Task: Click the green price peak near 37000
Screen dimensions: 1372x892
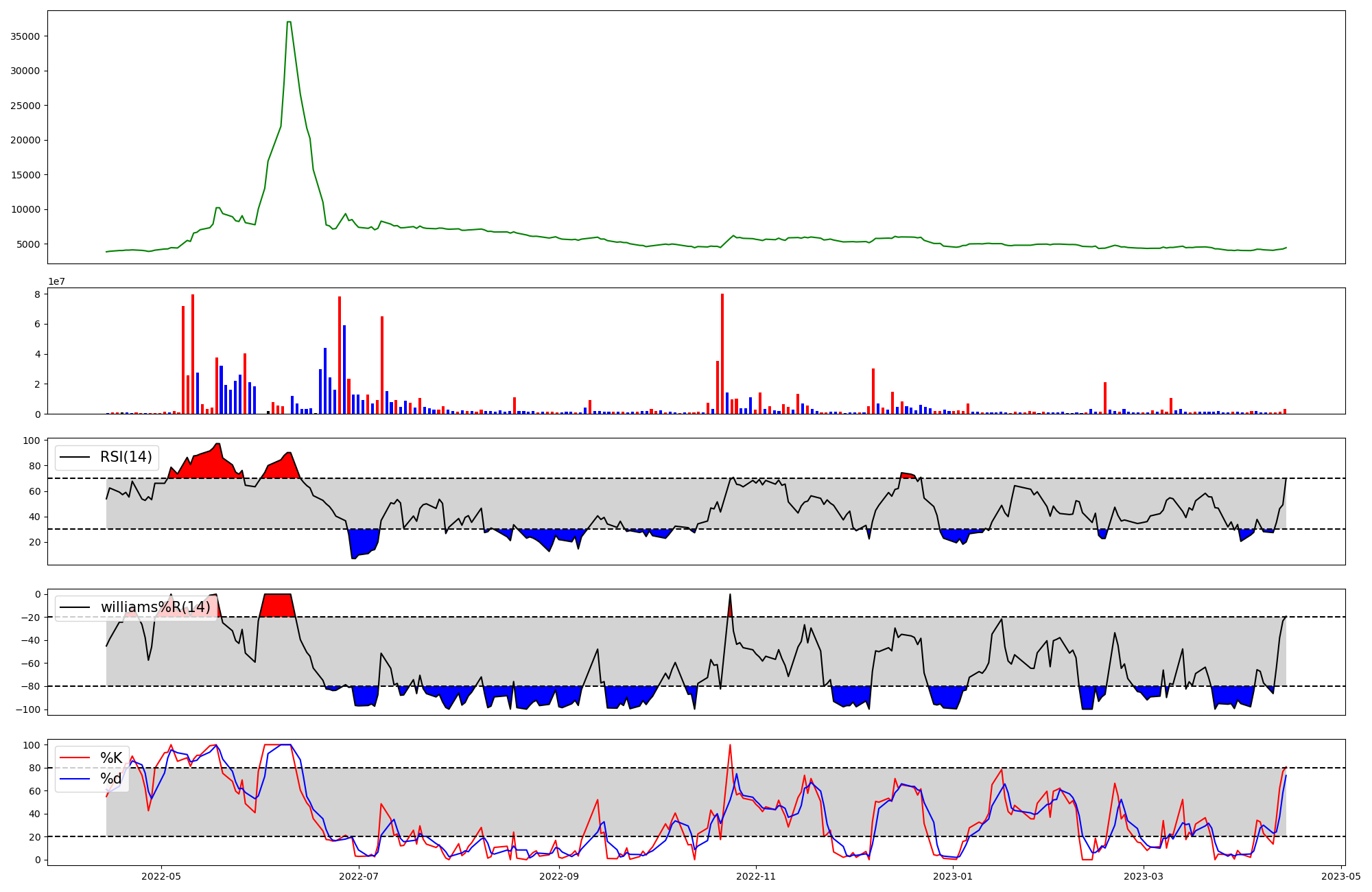Action: point(289,23)
